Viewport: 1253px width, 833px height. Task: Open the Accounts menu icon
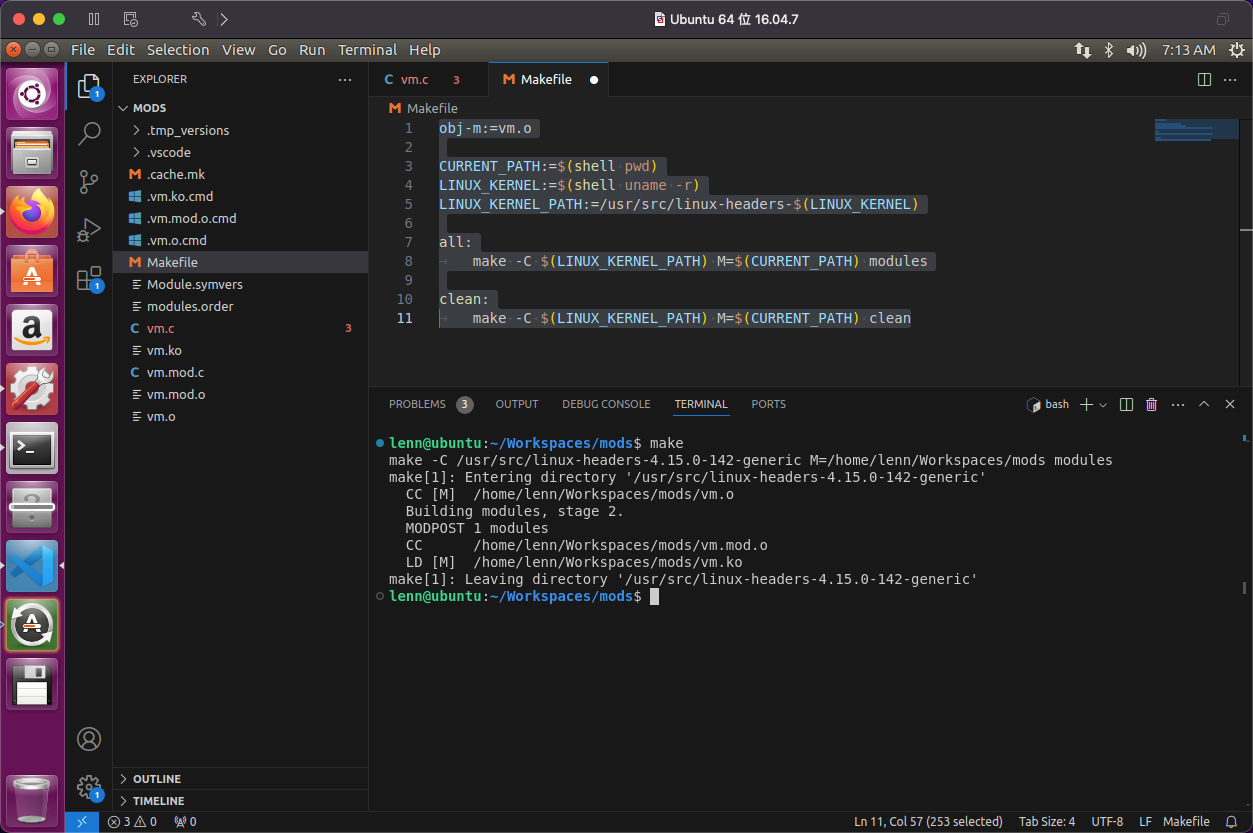tap(89, 739)
